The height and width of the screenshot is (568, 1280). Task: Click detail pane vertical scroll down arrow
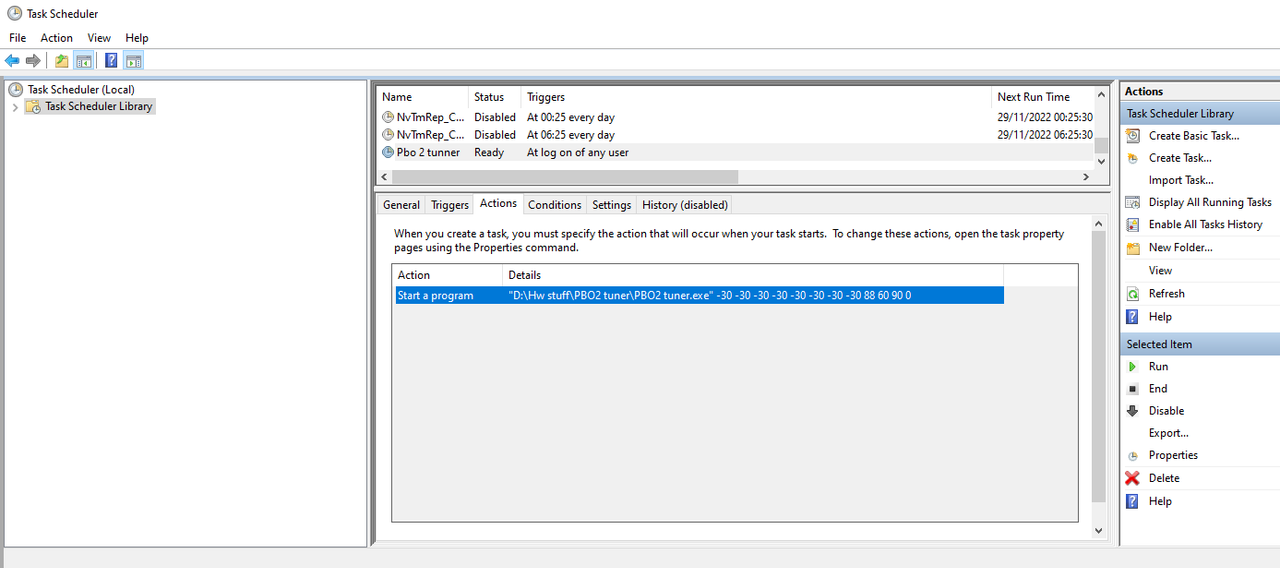(1100, 531)
